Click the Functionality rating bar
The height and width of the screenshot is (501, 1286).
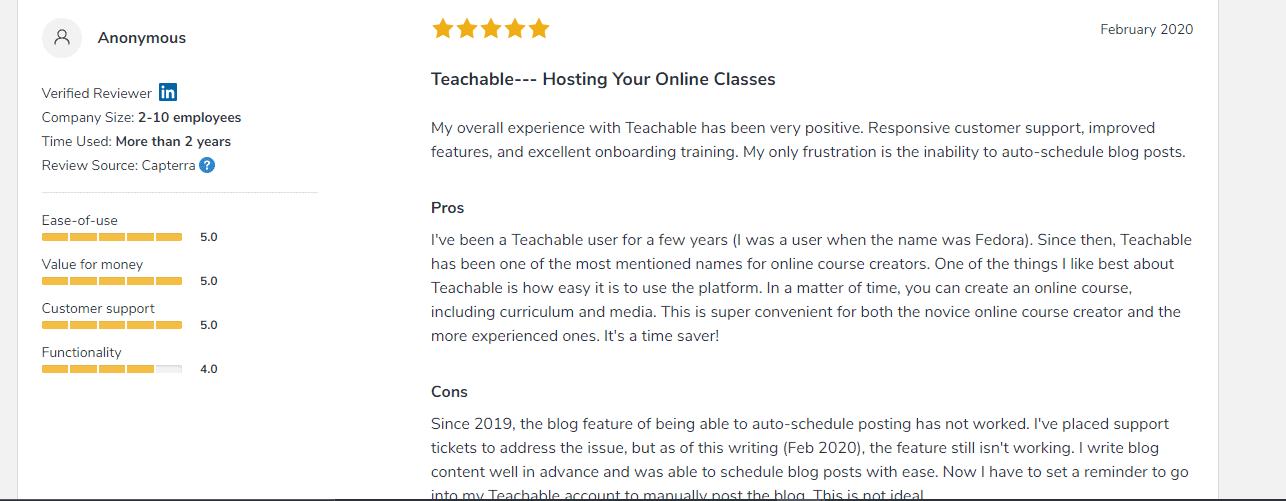click(x=112, y=369)
